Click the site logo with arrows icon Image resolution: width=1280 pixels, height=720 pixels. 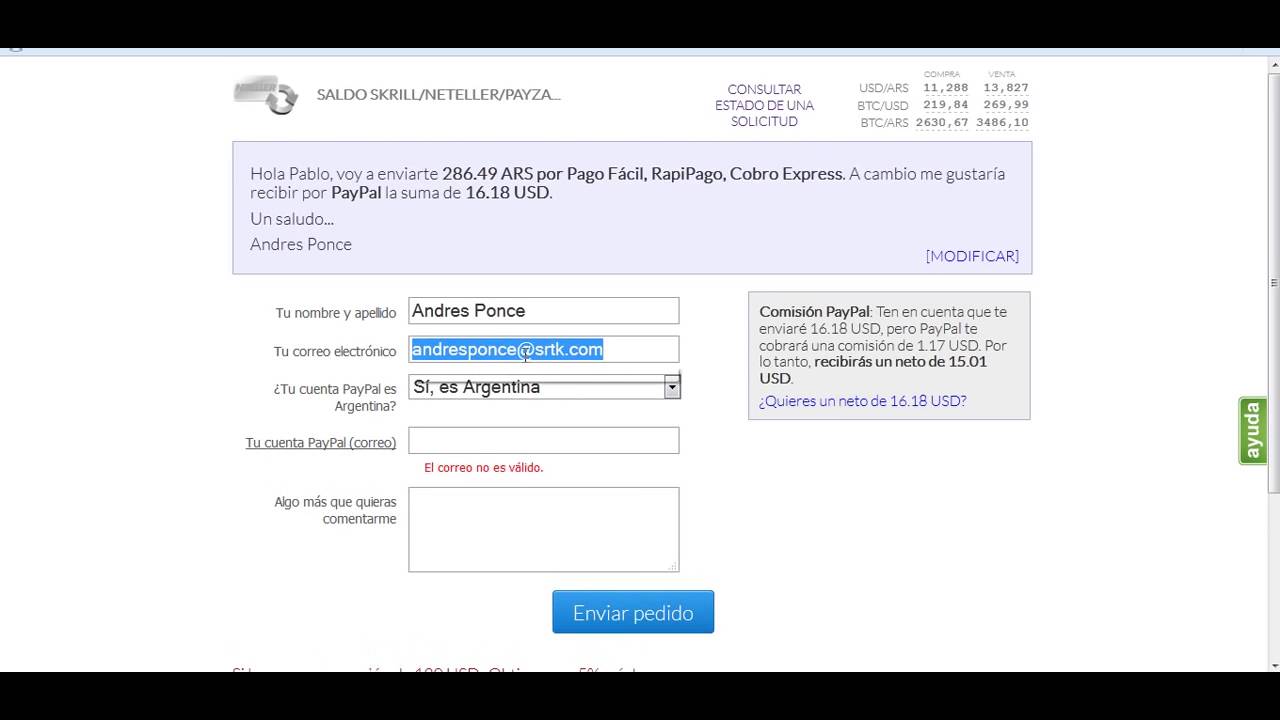[x=266, y=95]
